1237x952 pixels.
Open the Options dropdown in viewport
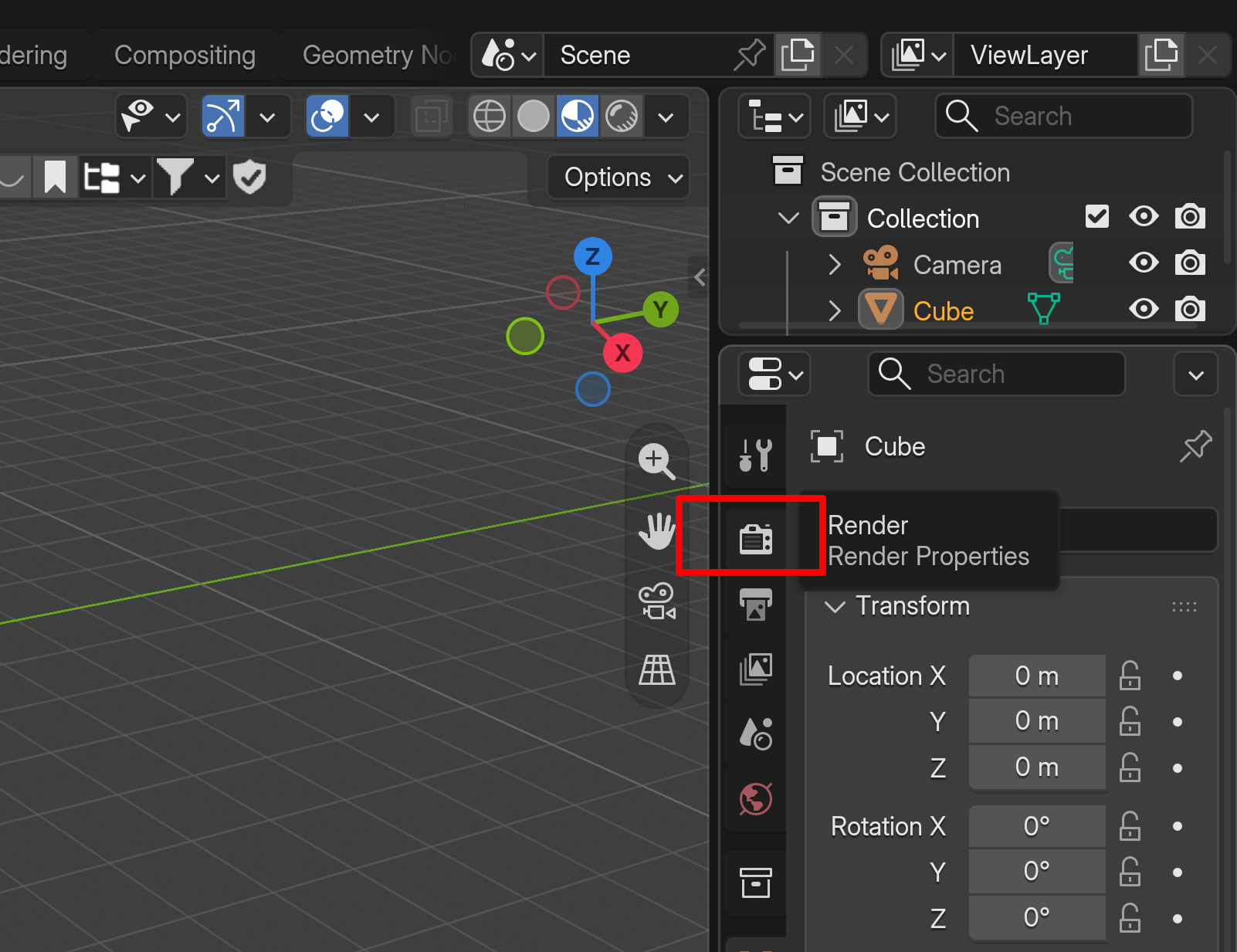(x=619, y=178)
